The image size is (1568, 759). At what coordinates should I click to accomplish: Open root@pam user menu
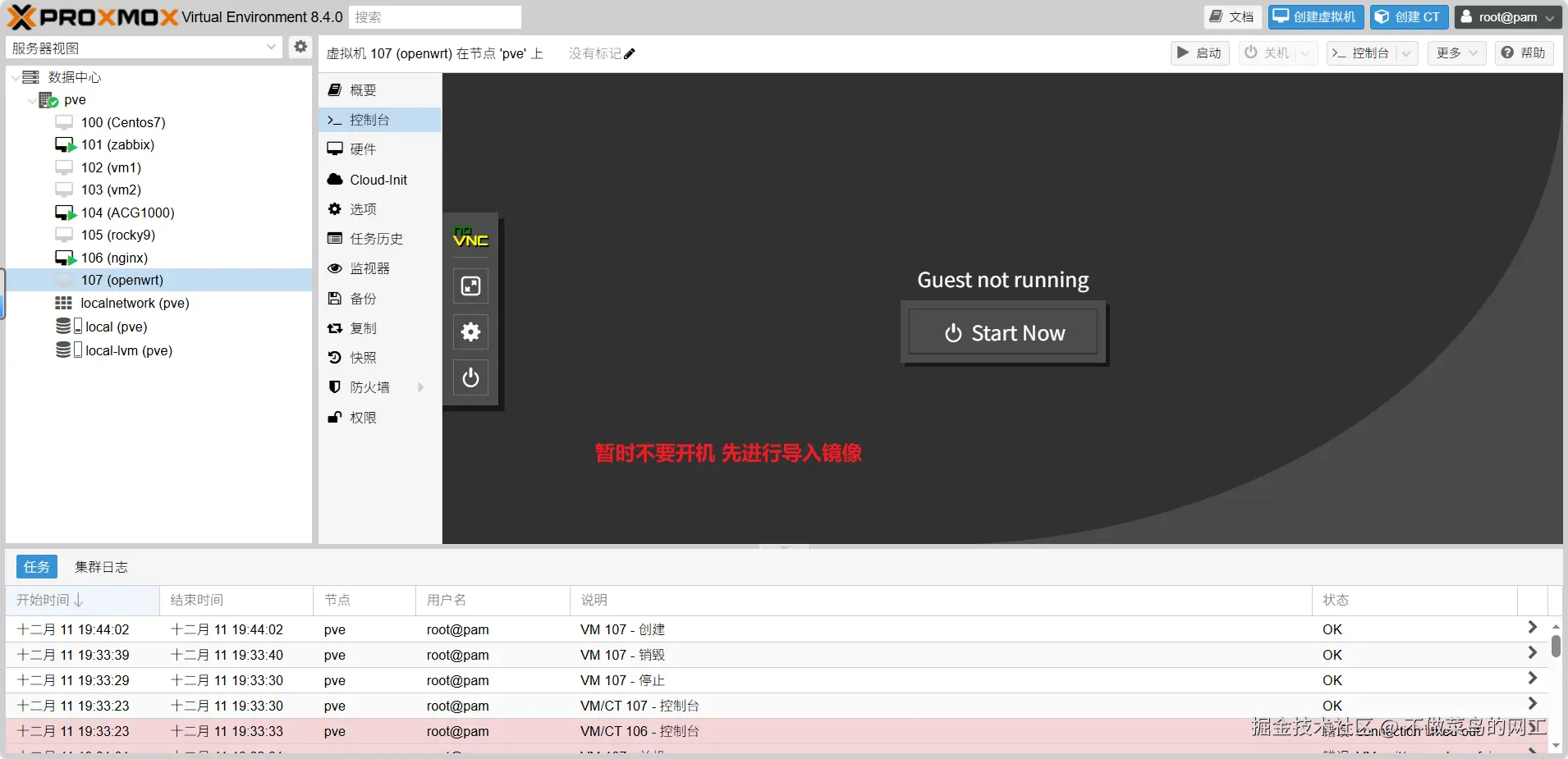(1507, 16)
